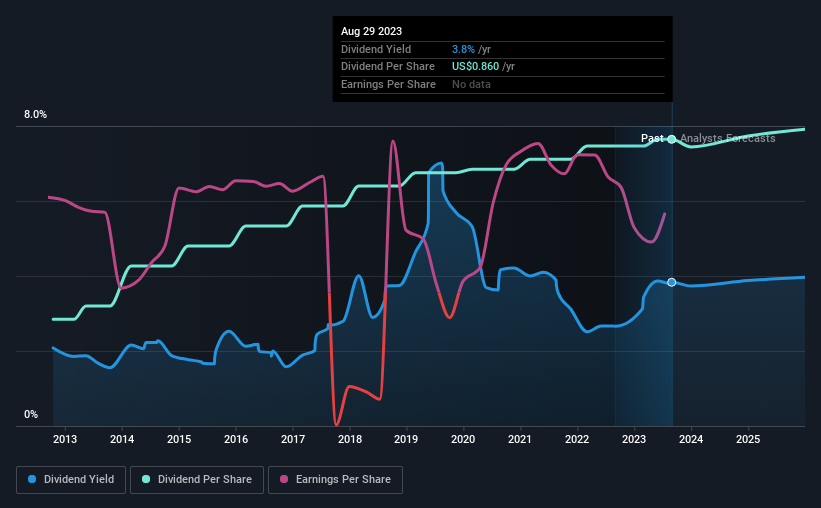821x508 pixels.
Task: Click the '8.0%' y-axis label
Action: pos(35,115)
